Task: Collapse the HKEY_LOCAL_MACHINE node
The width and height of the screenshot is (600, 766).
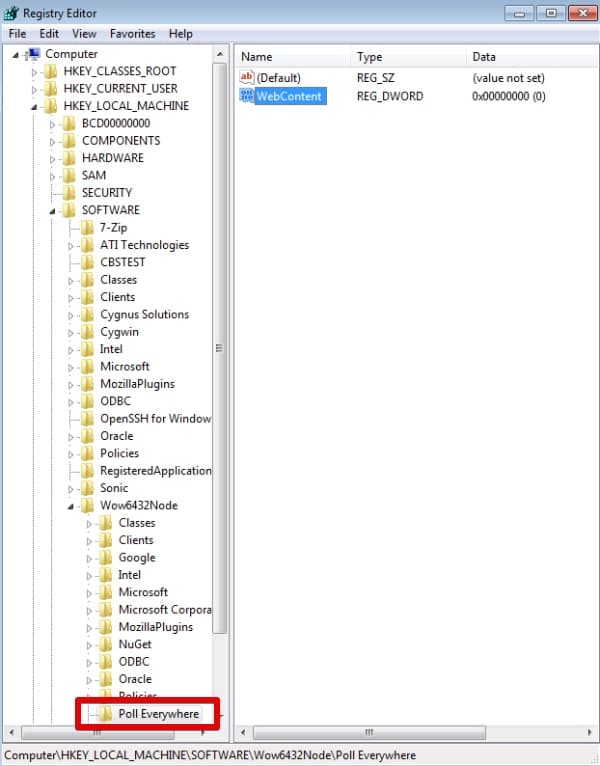Action: tap(34, 107)
